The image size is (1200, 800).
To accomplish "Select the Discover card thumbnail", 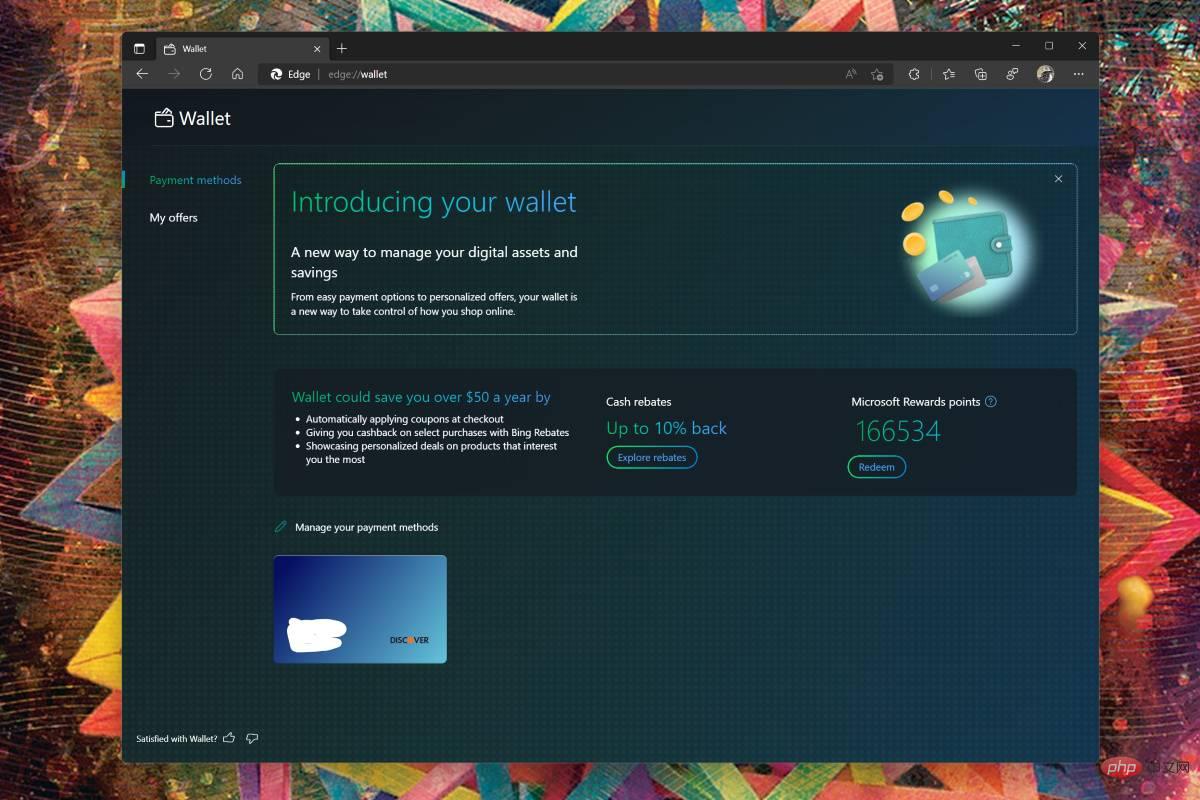I will [360, 609].
